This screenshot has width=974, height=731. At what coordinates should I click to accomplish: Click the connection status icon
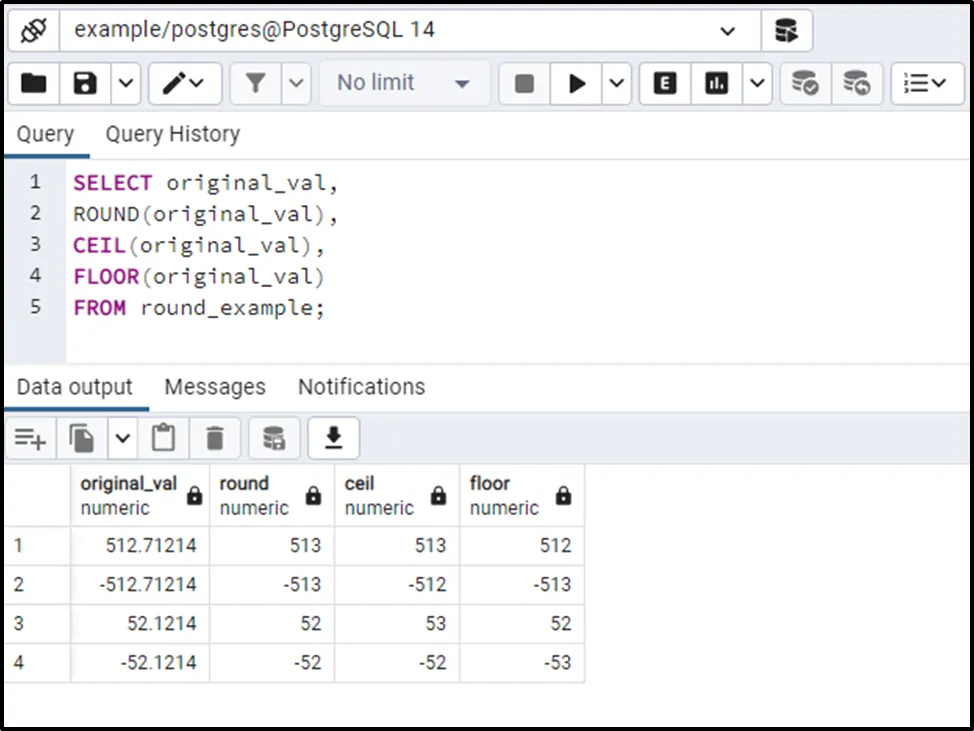click(33, 30)
